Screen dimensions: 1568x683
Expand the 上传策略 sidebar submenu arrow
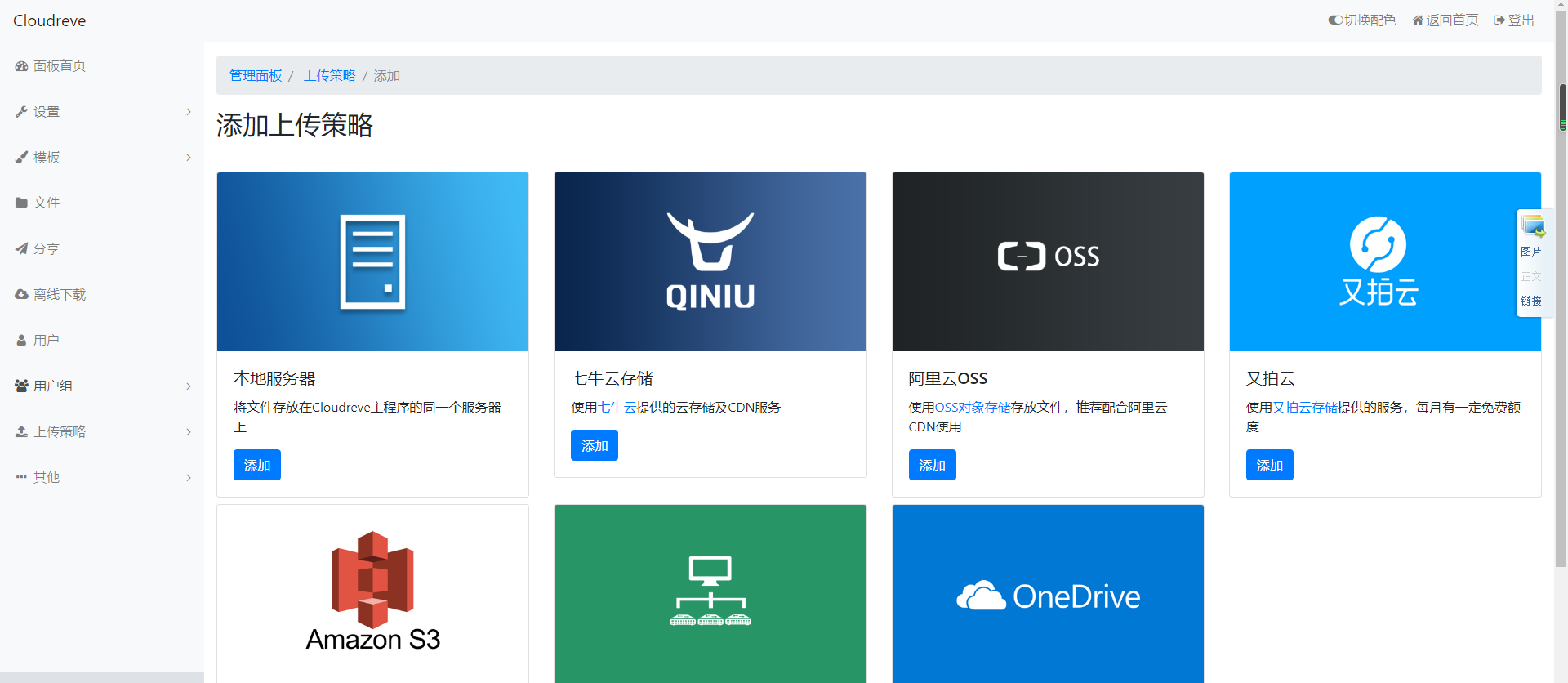(189, 432)
